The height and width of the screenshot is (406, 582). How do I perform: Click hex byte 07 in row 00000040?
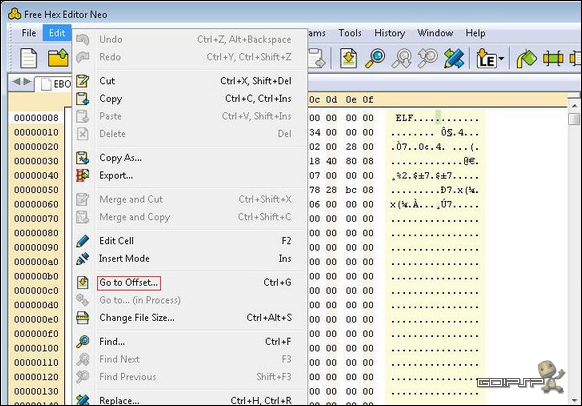tap(315, 176)
